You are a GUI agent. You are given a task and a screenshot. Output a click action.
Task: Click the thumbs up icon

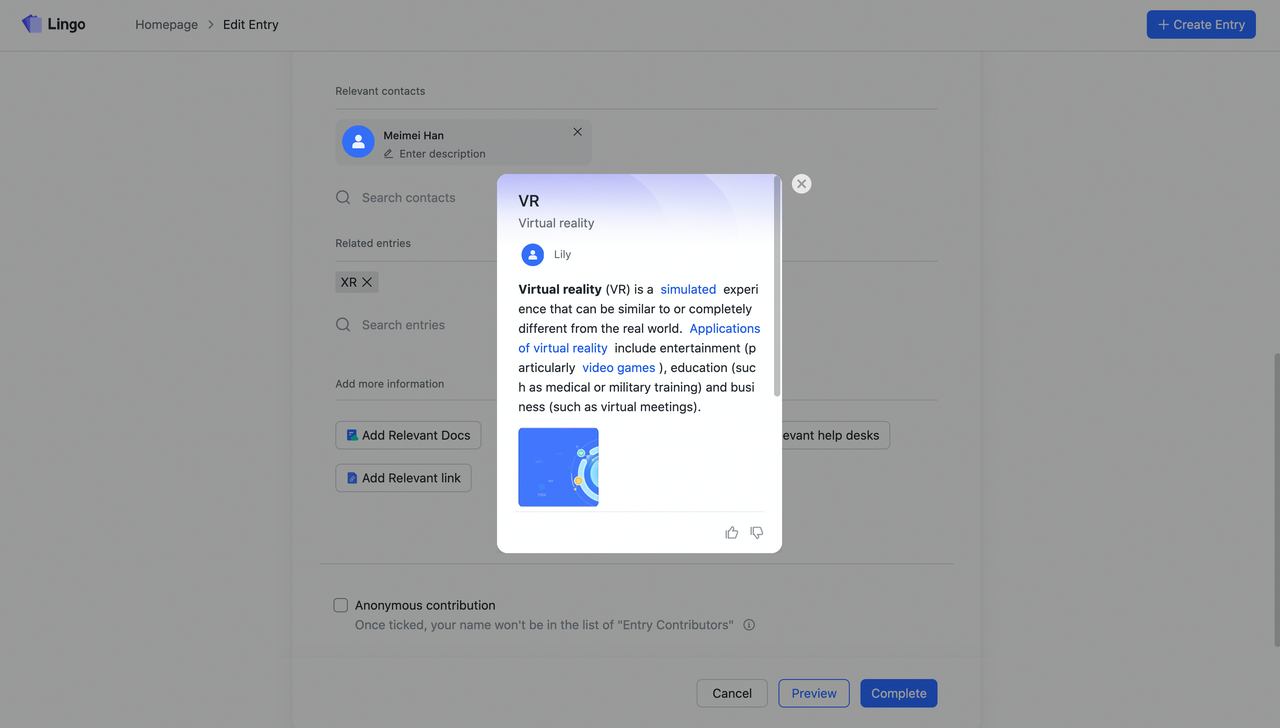pos(731,533)
